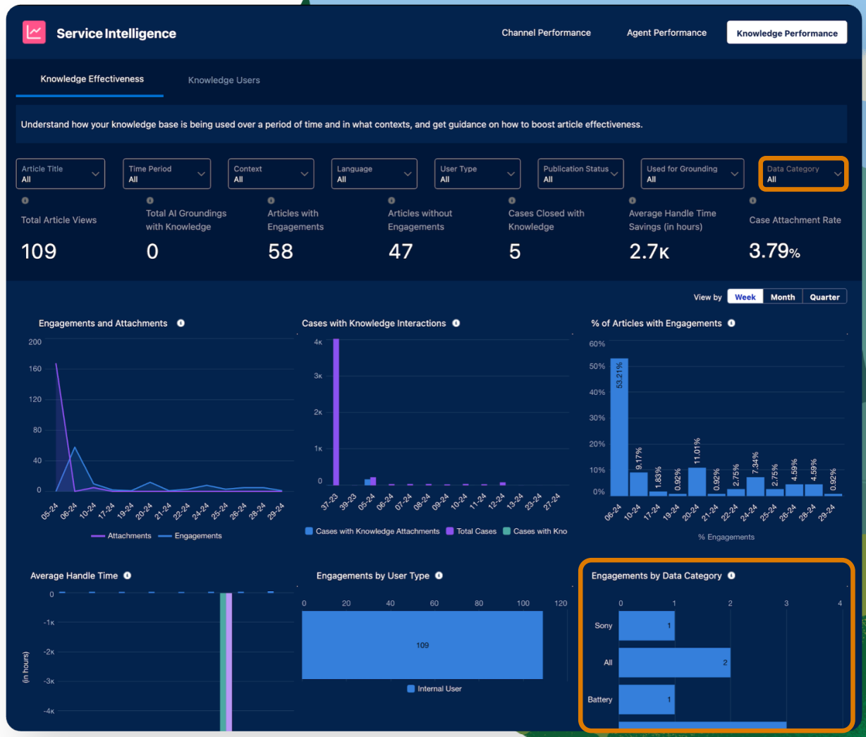Switch chart view to Month
The height and width of the screenshot is (737, 866).
click(782, 297)
